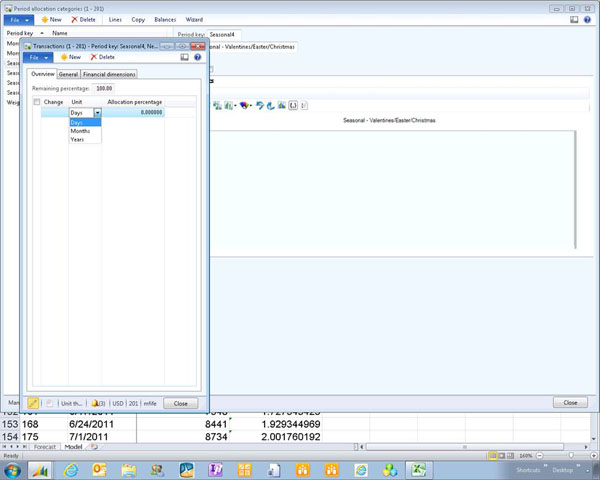This screenshot has height=480, width=600.
Task: Click the Windows Start button
Action: pos(14,469)
